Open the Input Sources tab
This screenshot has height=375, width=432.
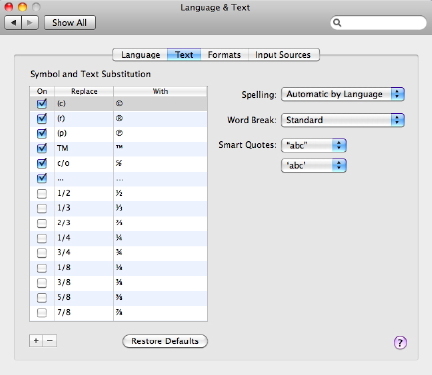coord(283,55)
